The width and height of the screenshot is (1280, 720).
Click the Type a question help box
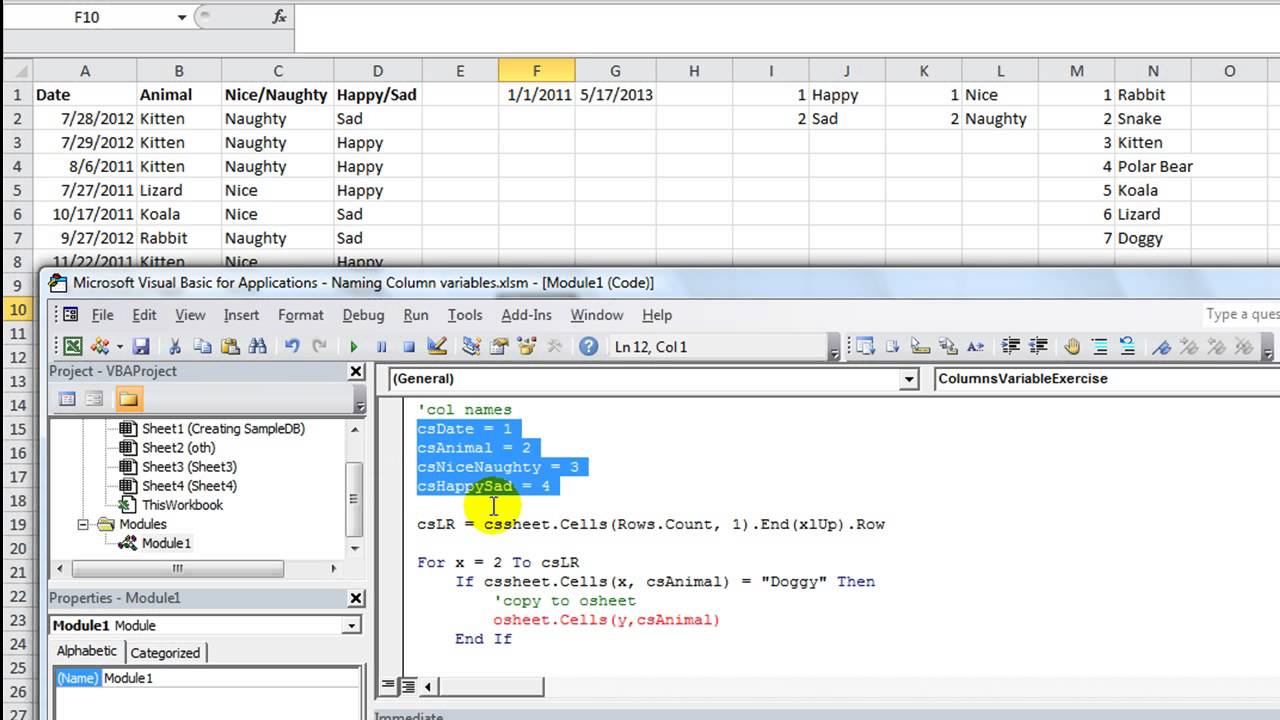point(1241,314)
